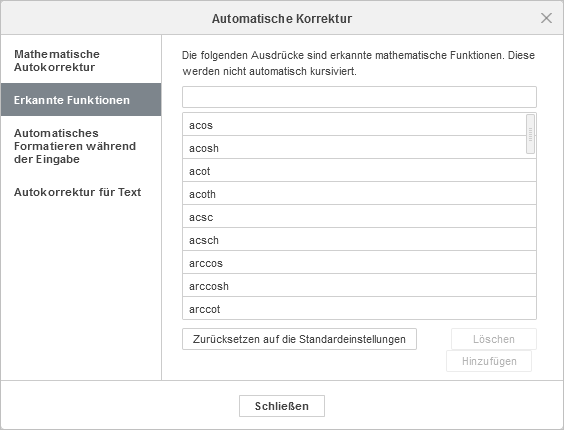Select the arccos list entry
The image size is (564, 430).
[x=359, y=263]
